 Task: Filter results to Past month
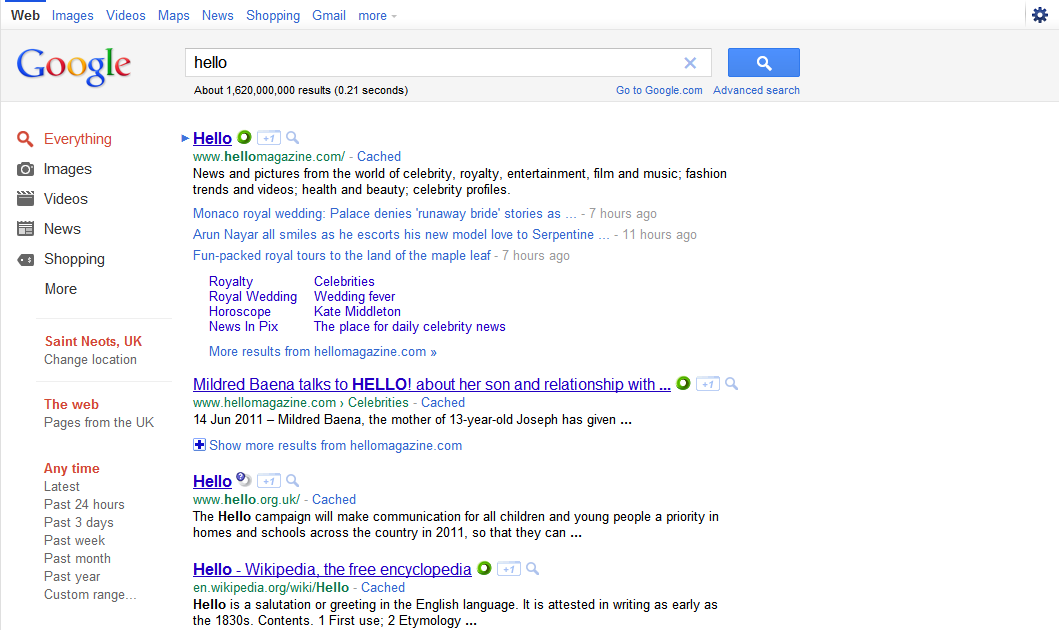(77, 558)
